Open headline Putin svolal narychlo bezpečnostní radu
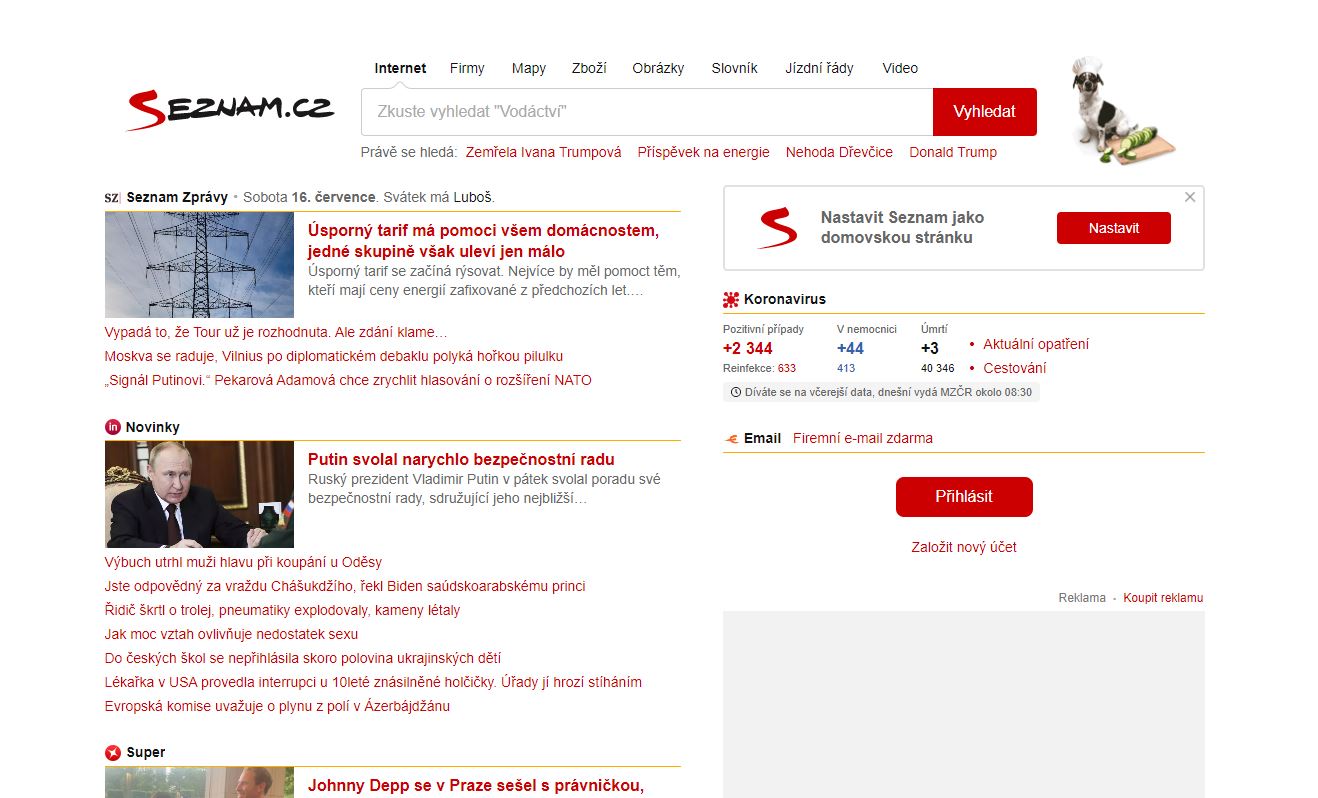This screenshot has height=798, width=1318. (461, 460)
